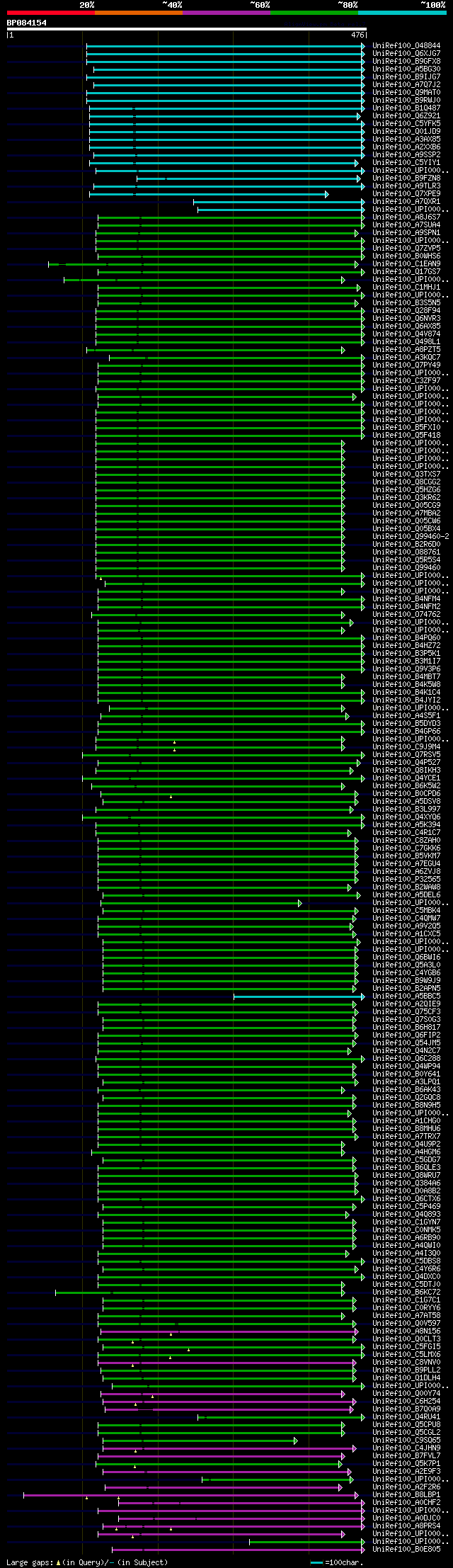Click the ~20% identity label

click(87, 5)
